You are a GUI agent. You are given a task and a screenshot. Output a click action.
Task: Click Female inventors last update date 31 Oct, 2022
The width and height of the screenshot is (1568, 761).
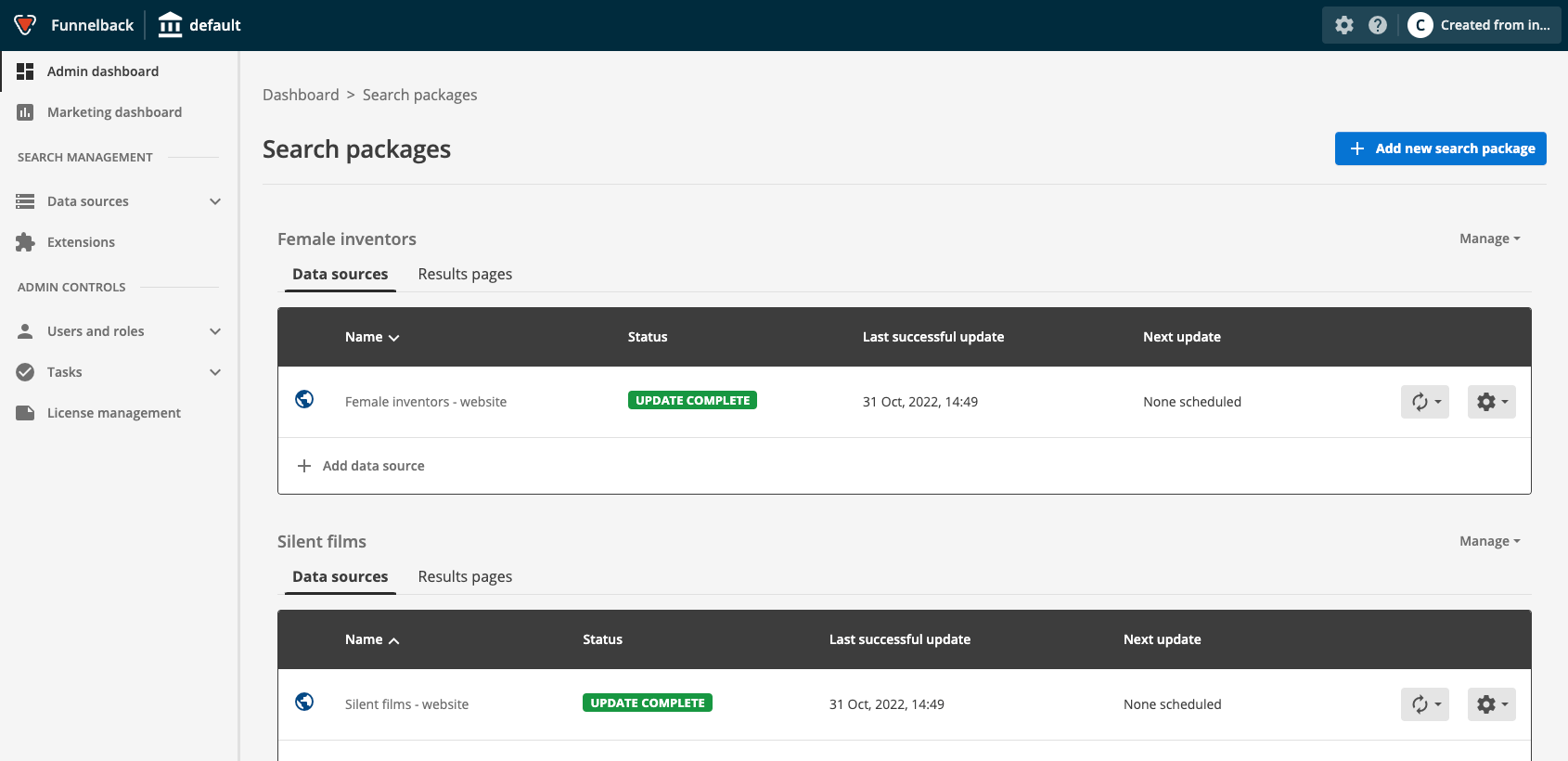point(920,402)
